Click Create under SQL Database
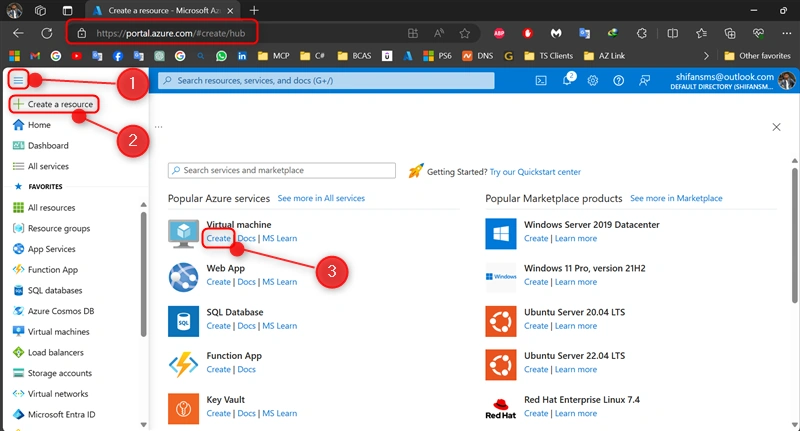Image resolution: width=800 pixels, height=431 pixels. (218, 326)
